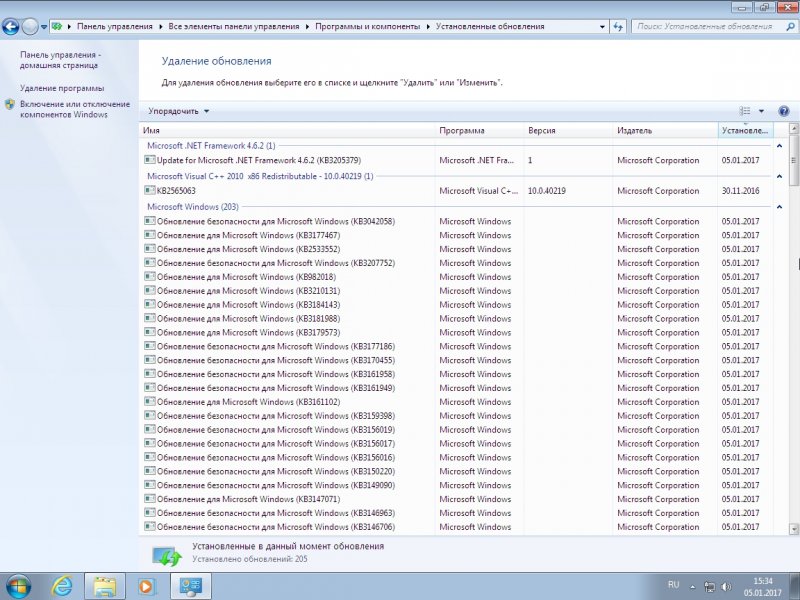The height and width of the screenshot is (600, 800).
Task: Click icon of update KB3184143
Action: [149, 304]
